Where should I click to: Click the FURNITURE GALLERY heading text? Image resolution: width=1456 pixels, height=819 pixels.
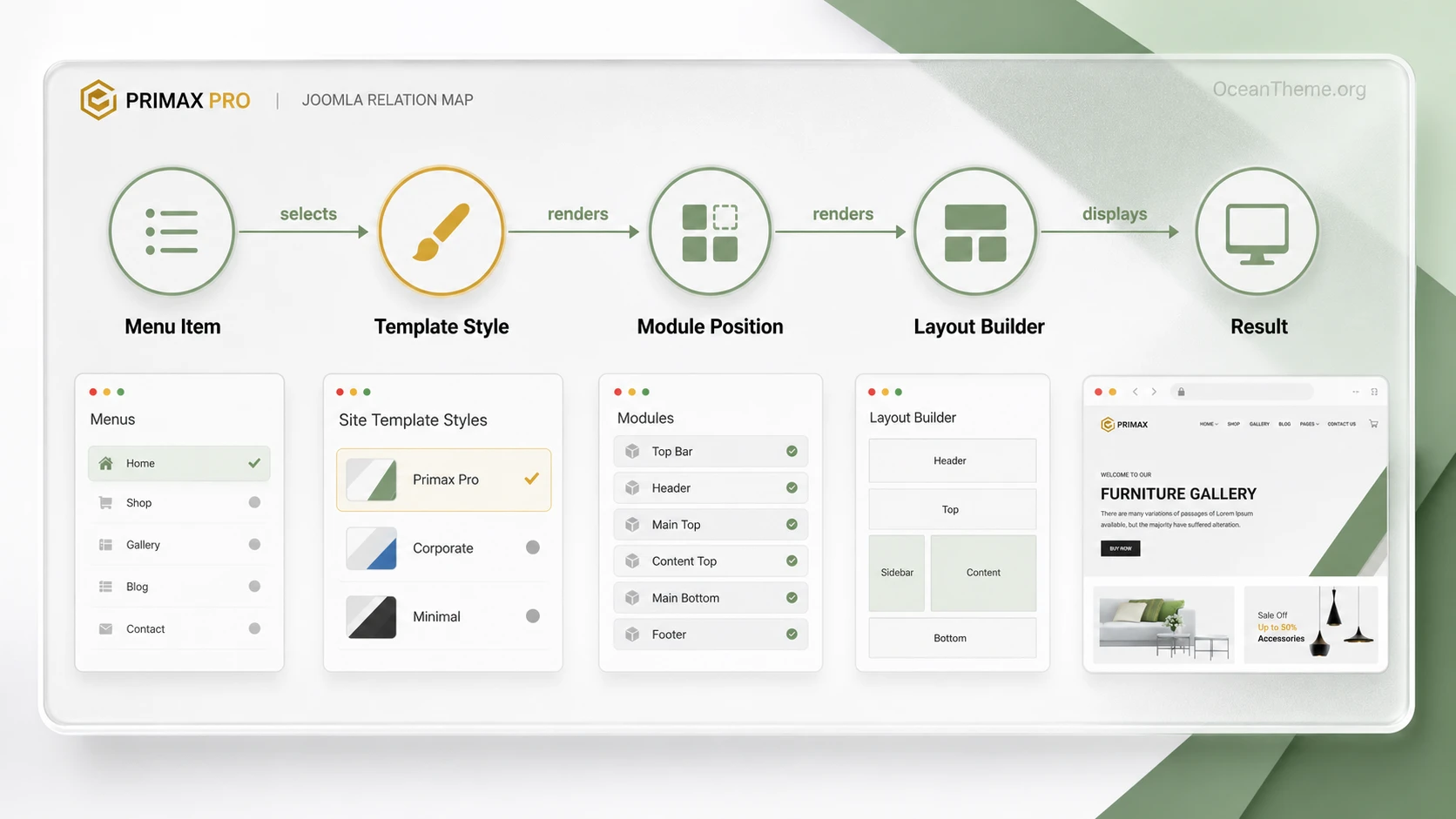click(x=1178, y=493)
